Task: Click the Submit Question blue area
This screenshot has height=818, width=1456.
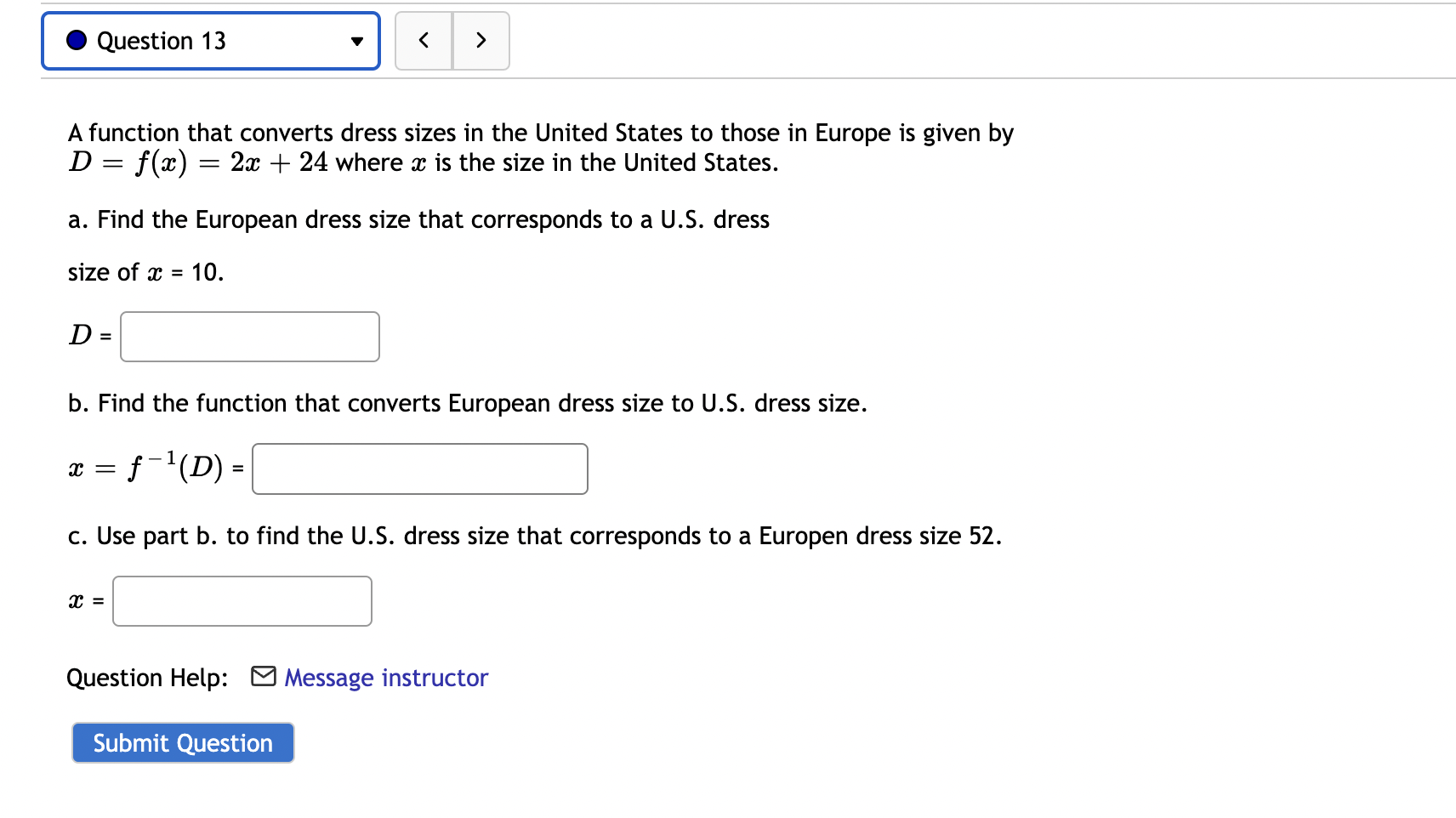Action: (x=182, y=741)
